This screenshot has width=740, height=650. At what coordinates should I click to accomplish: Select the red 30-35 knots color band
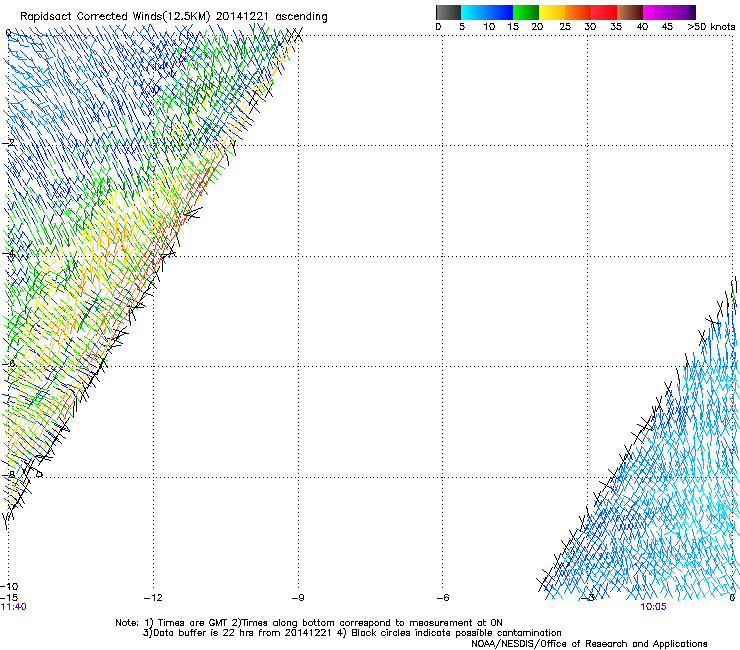pyautogui.click(x=604, y=12)
